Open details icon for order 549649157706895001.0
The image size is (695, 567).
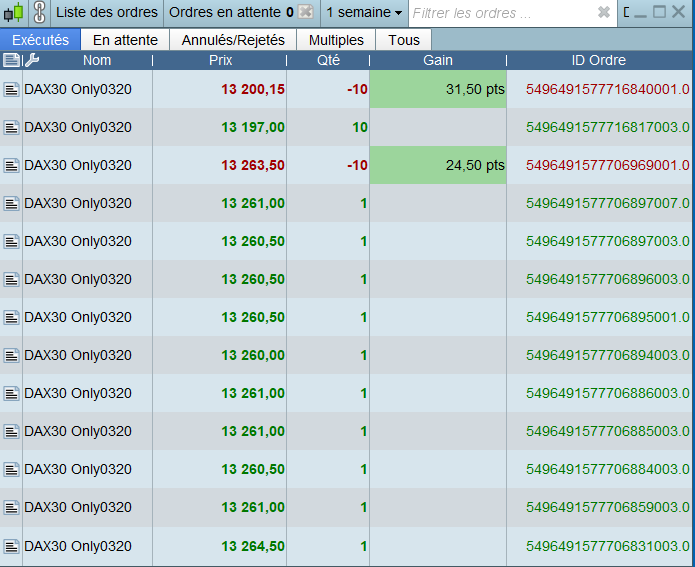12,317
